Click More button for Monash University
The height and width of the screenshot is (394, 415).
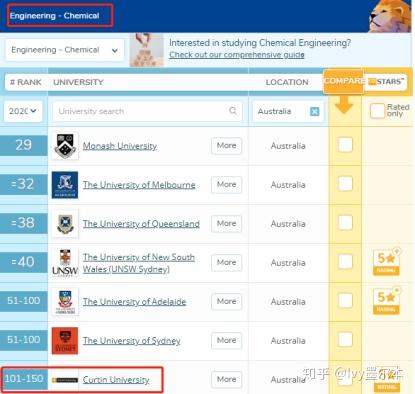point(226,146)
